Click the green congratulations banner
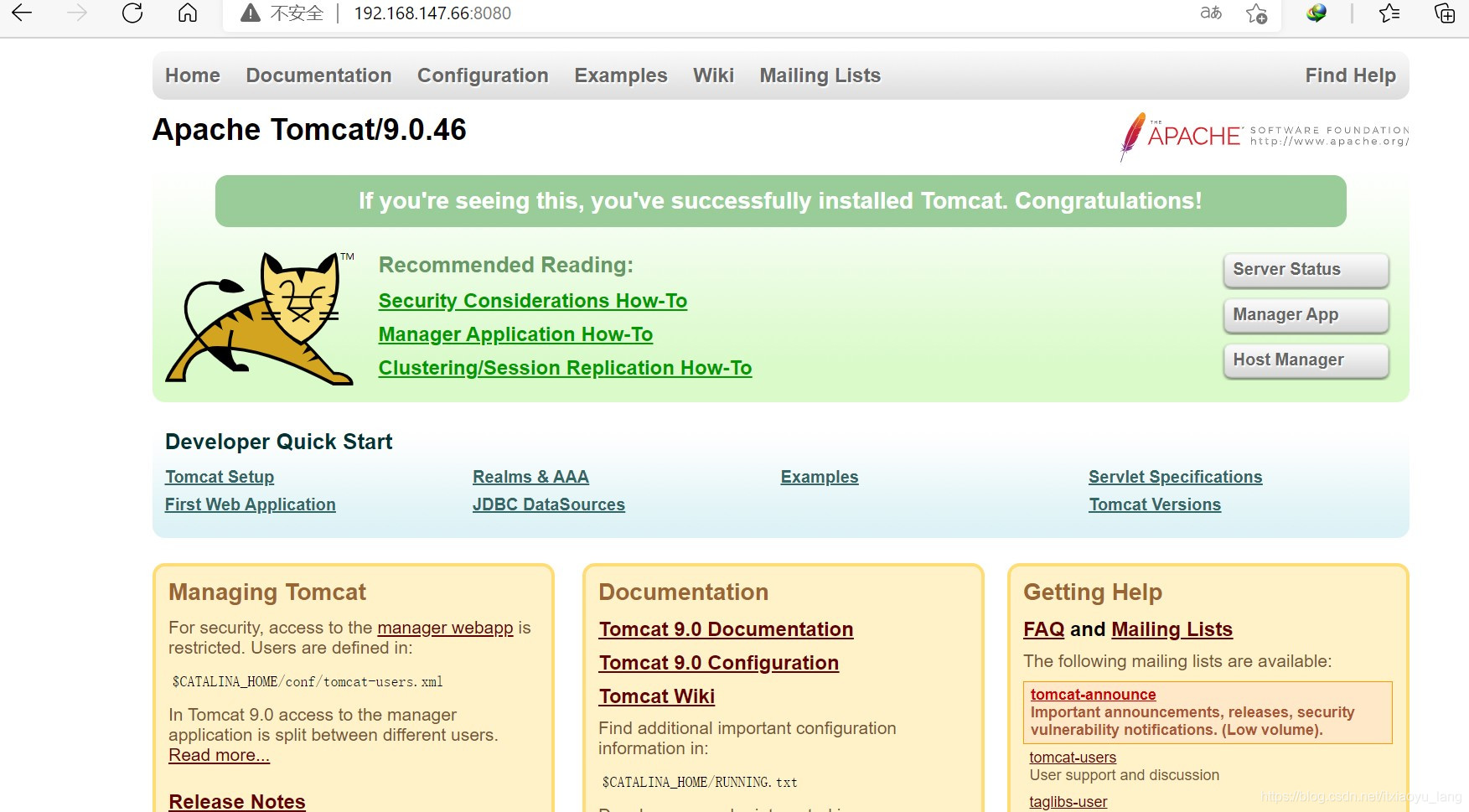1469x812 pixels. tap(780, 201)
